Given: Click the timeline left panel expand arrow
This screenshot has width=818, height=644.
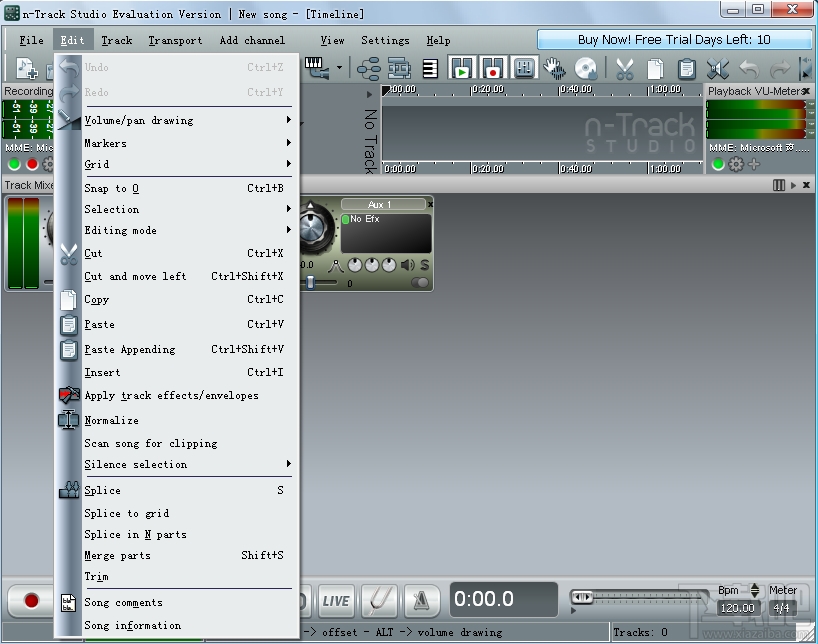Looking at the screenshot, I should [369, 94].
